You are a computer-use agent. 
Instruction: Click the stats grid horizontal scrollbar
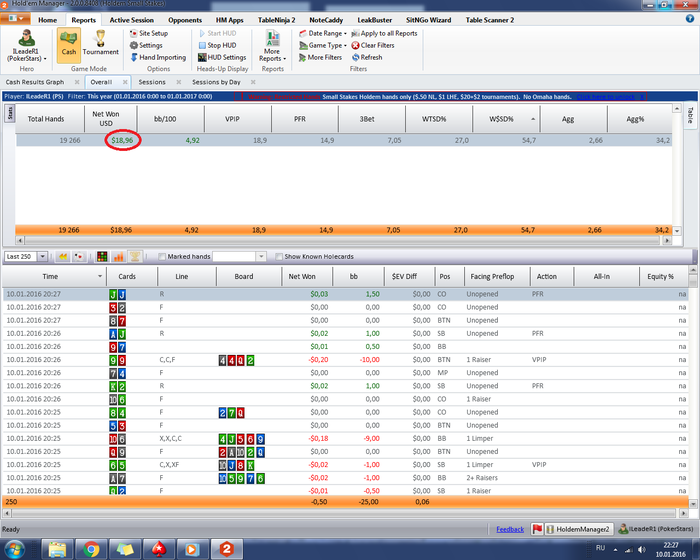[x=342, y=240]
